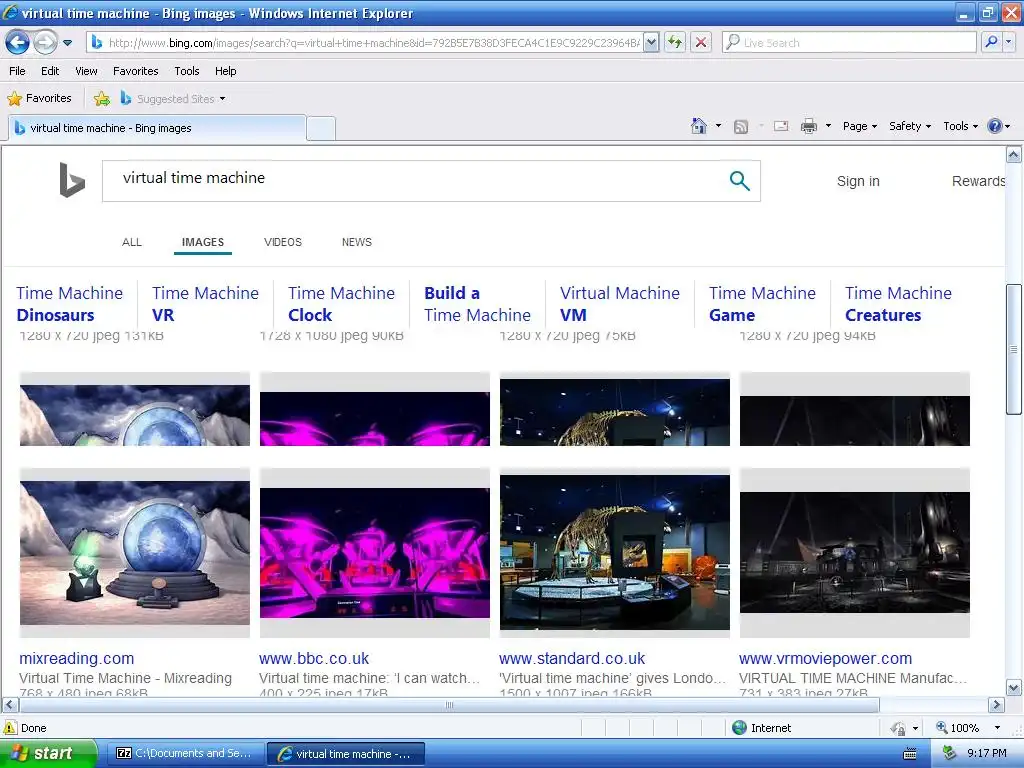
Task: Expand the address bar history dropdown
Action: tap(651, 43)
